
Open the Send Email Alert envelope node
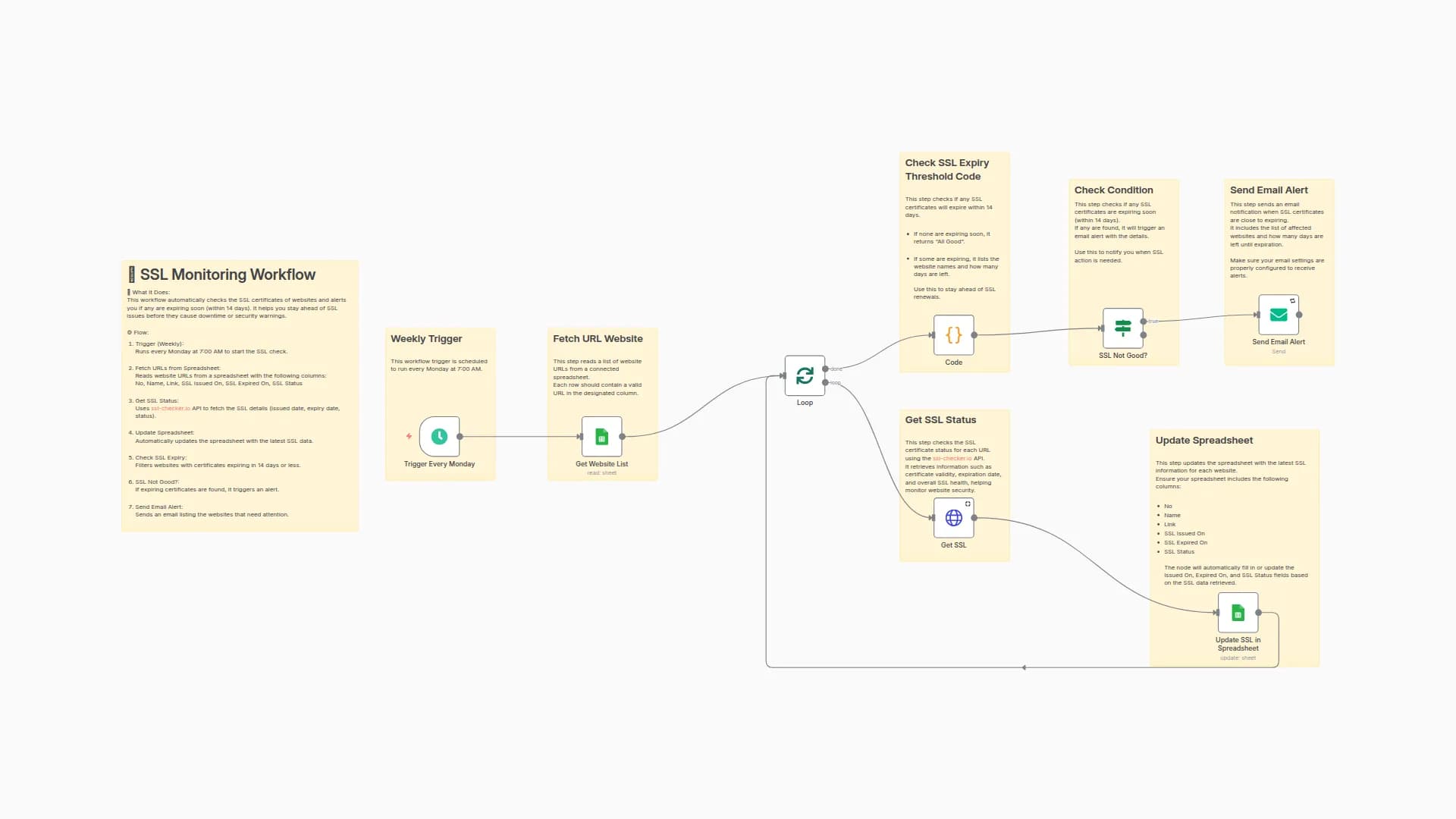pos(1278,315)
